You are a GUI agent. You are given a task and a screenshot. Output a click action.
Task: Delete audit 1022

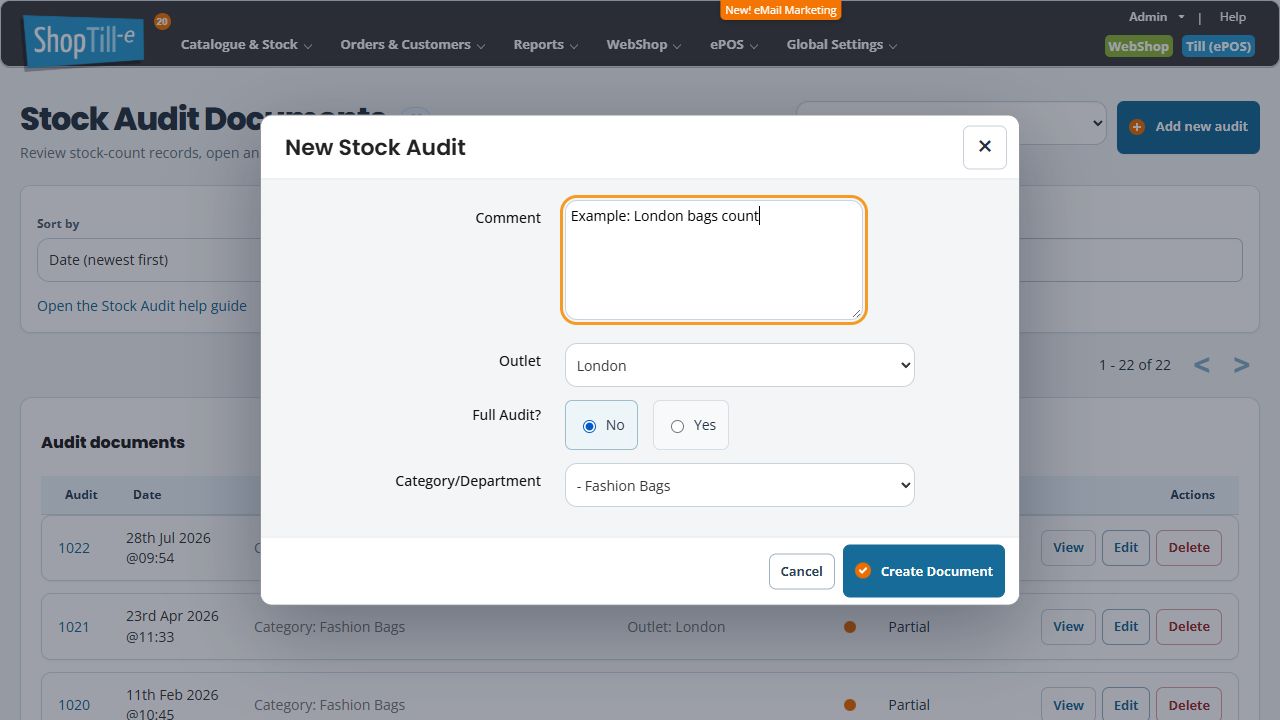1189,548
